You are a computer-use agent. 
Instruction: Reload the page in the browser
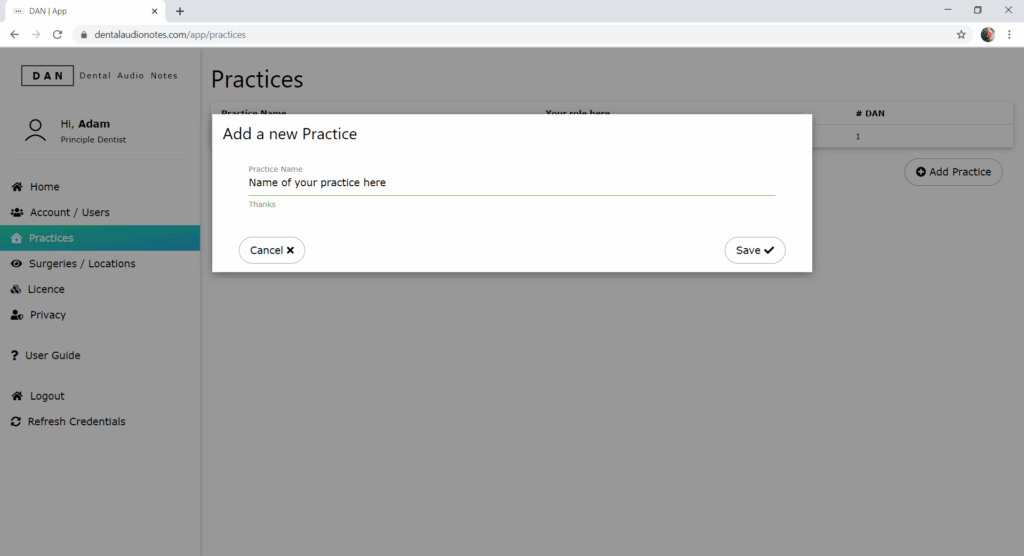click(57, 34)
